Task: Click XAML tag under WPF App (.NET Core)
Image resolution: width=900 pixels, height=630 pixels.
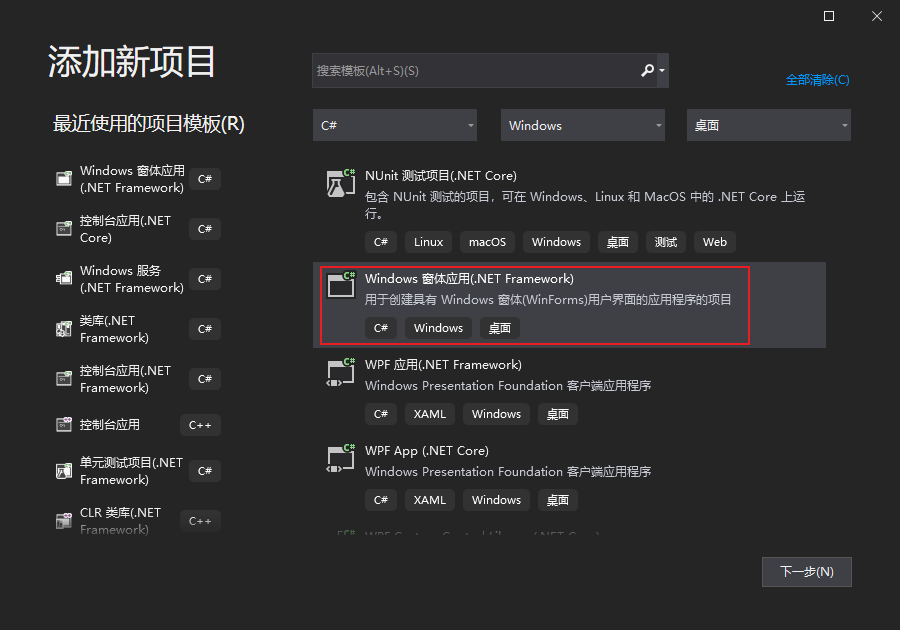Action: tap(430, 500)
